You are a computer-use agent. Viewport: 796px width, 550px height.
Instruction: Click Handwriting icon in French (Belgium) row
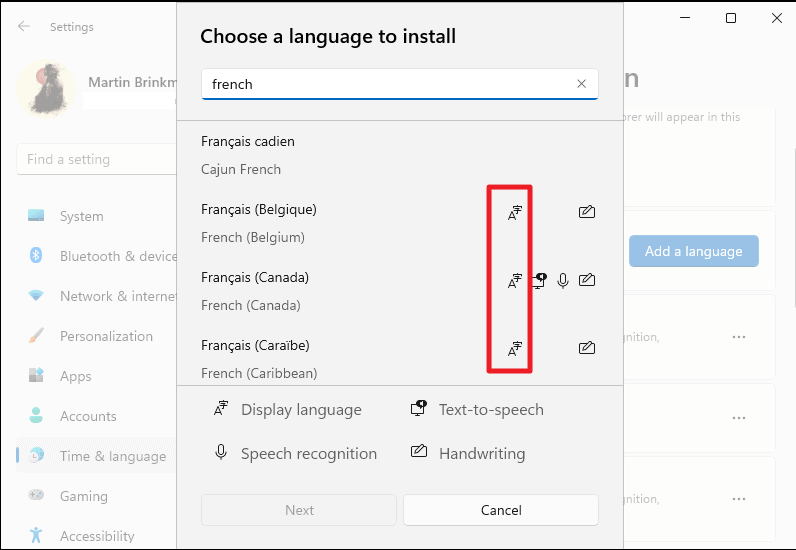click(587, 212)
